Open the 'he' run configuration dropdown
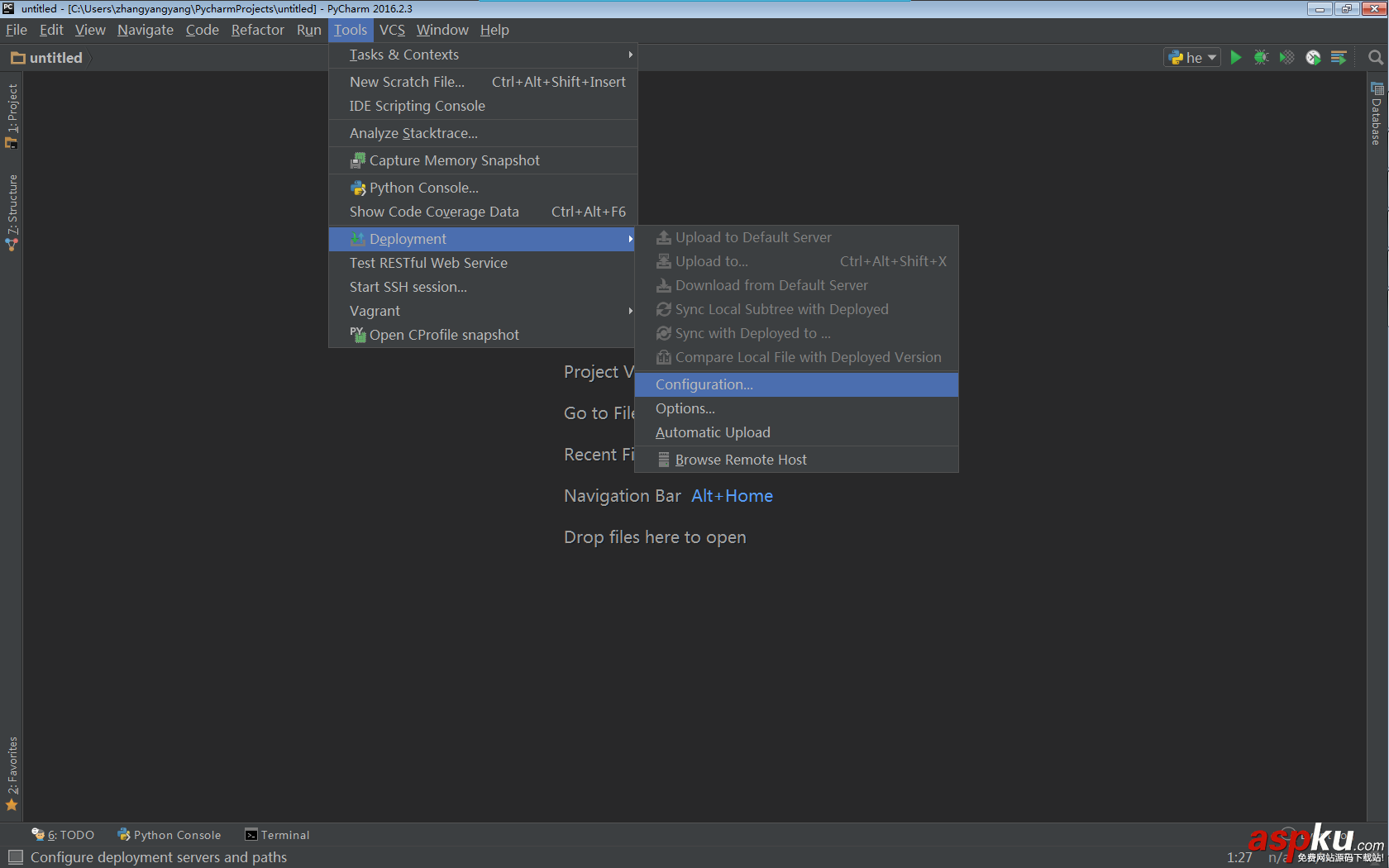1389x868 pixels. click(1192, 58)
